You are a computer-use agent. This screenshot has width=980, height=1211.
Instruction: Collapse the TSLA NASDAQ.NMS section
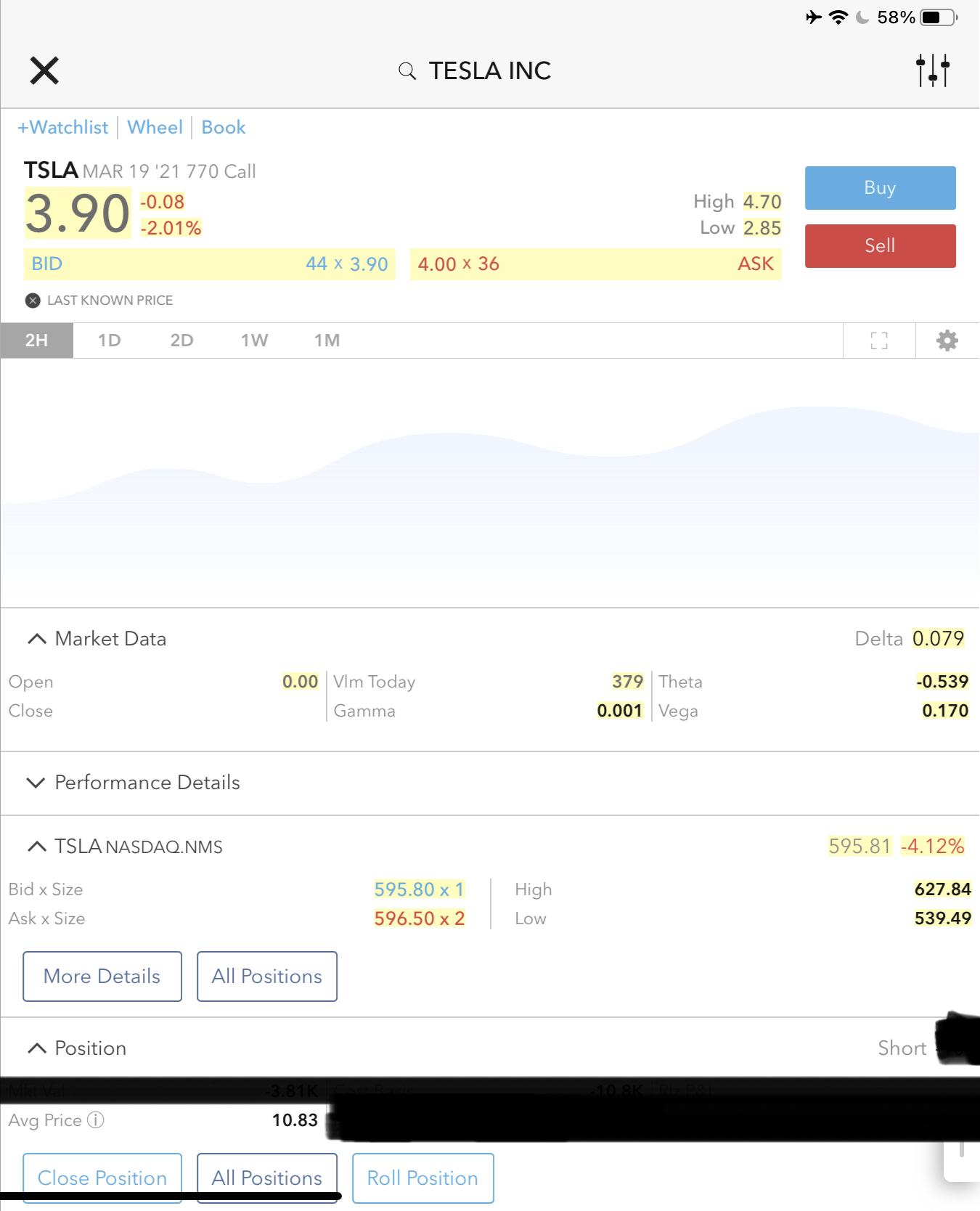(x=36, y=847)
